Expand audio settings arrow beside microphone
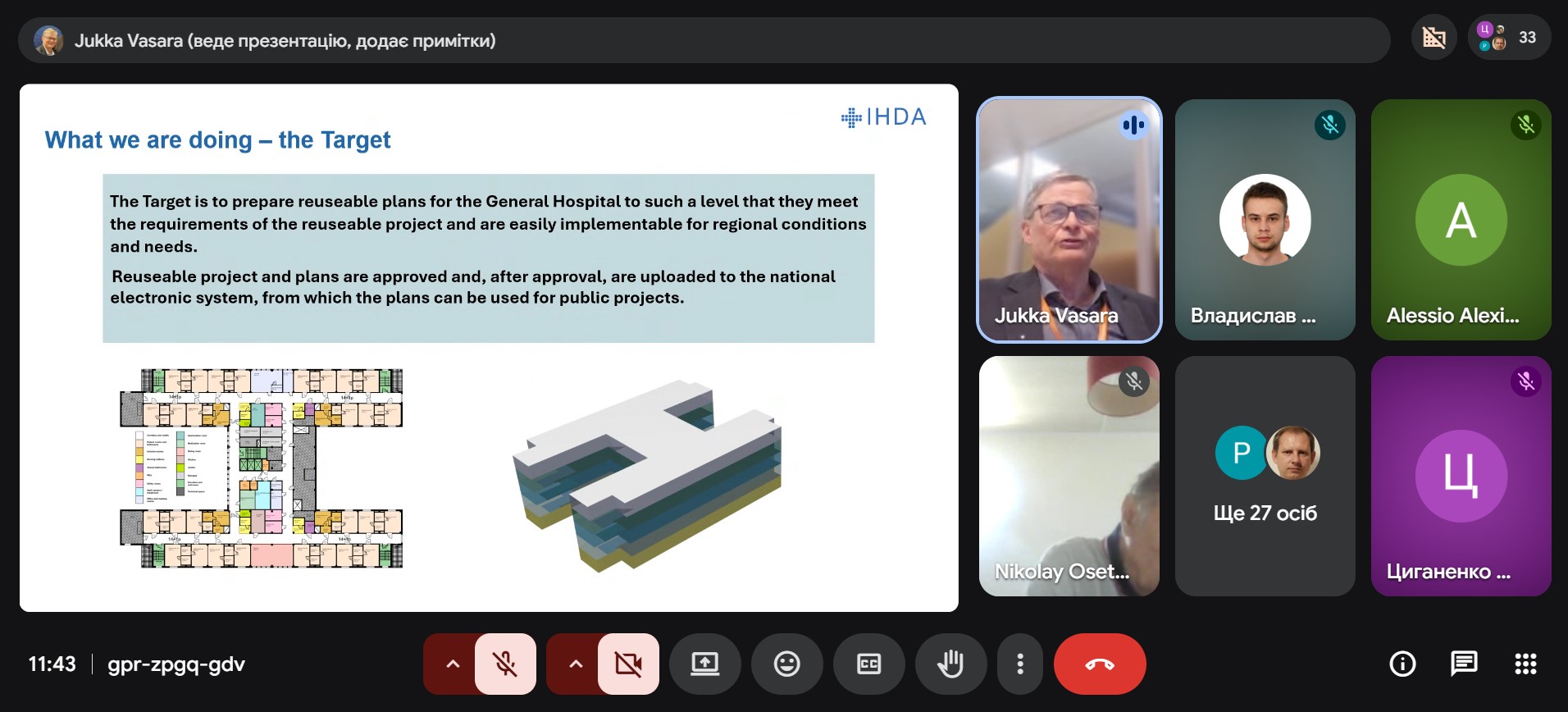The image size is (1568, 712). (x=452, y=664)
